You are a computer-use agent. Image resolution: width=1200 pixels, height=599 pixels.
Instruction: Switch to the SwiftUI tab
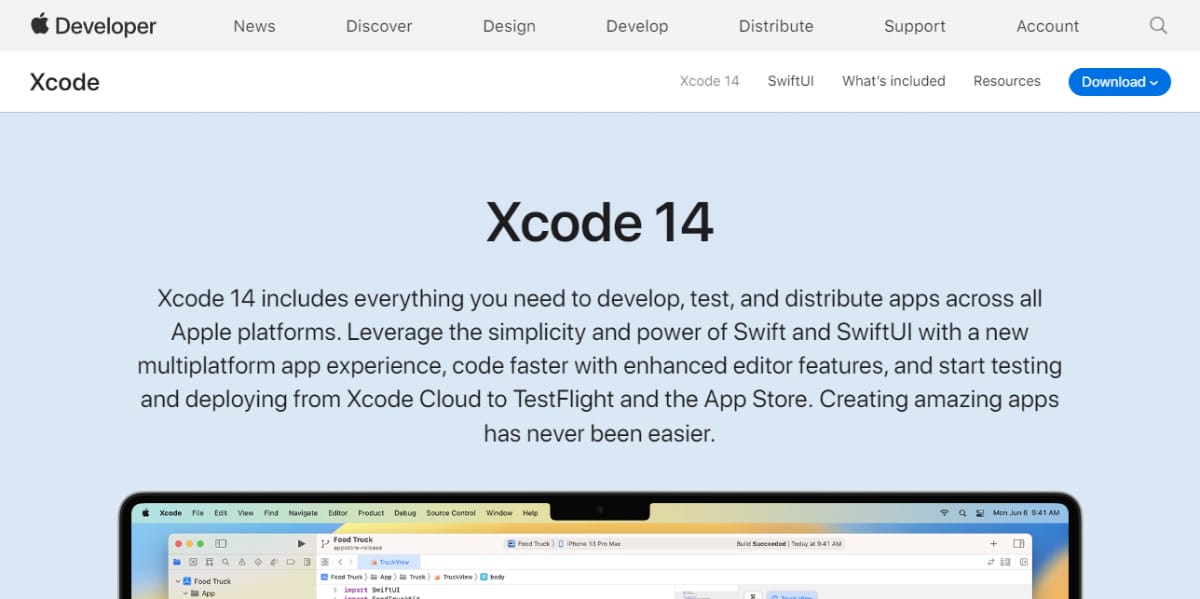point(790,81)
